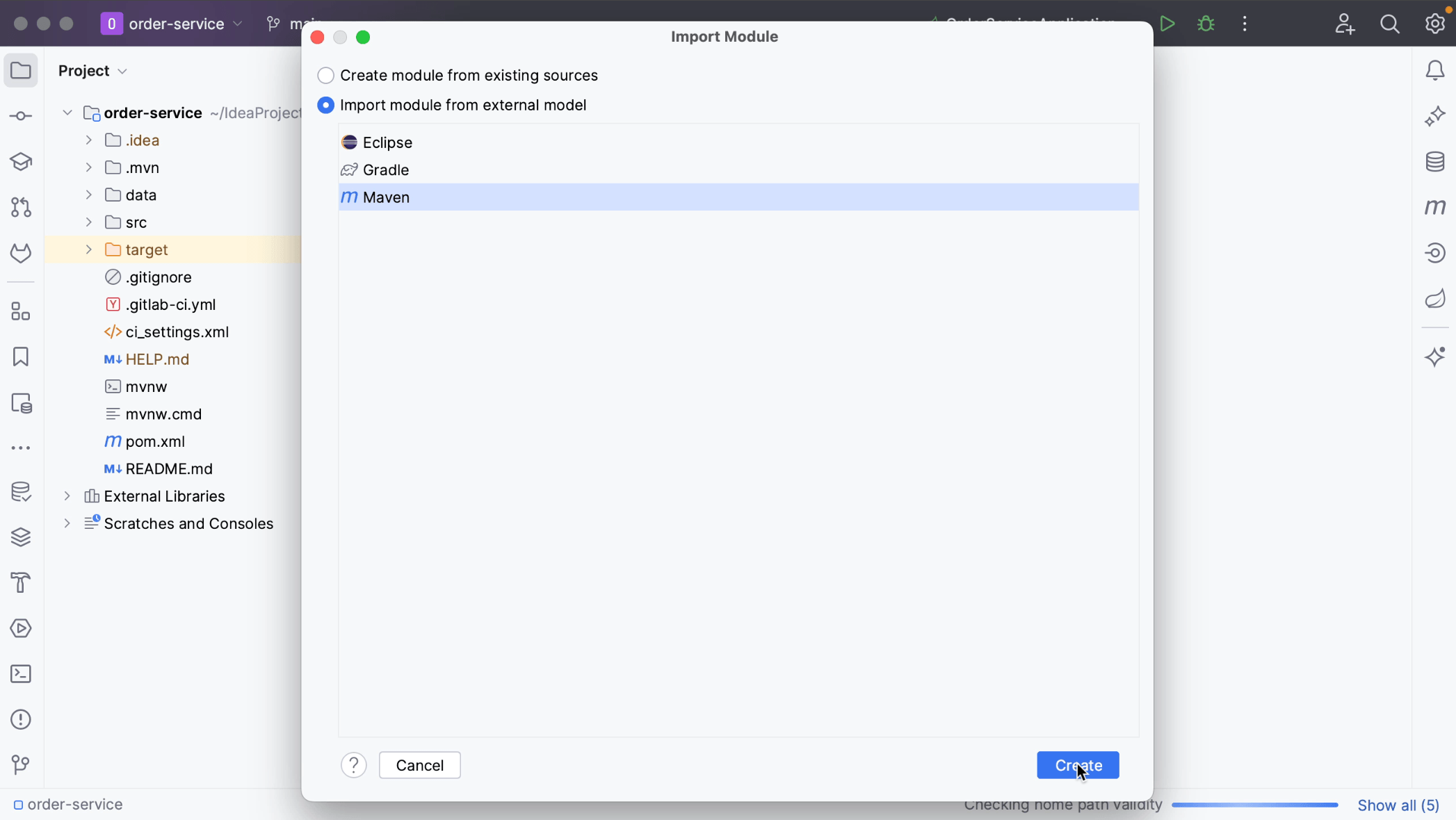
Task: Expand the src folder
Action: 89,222
